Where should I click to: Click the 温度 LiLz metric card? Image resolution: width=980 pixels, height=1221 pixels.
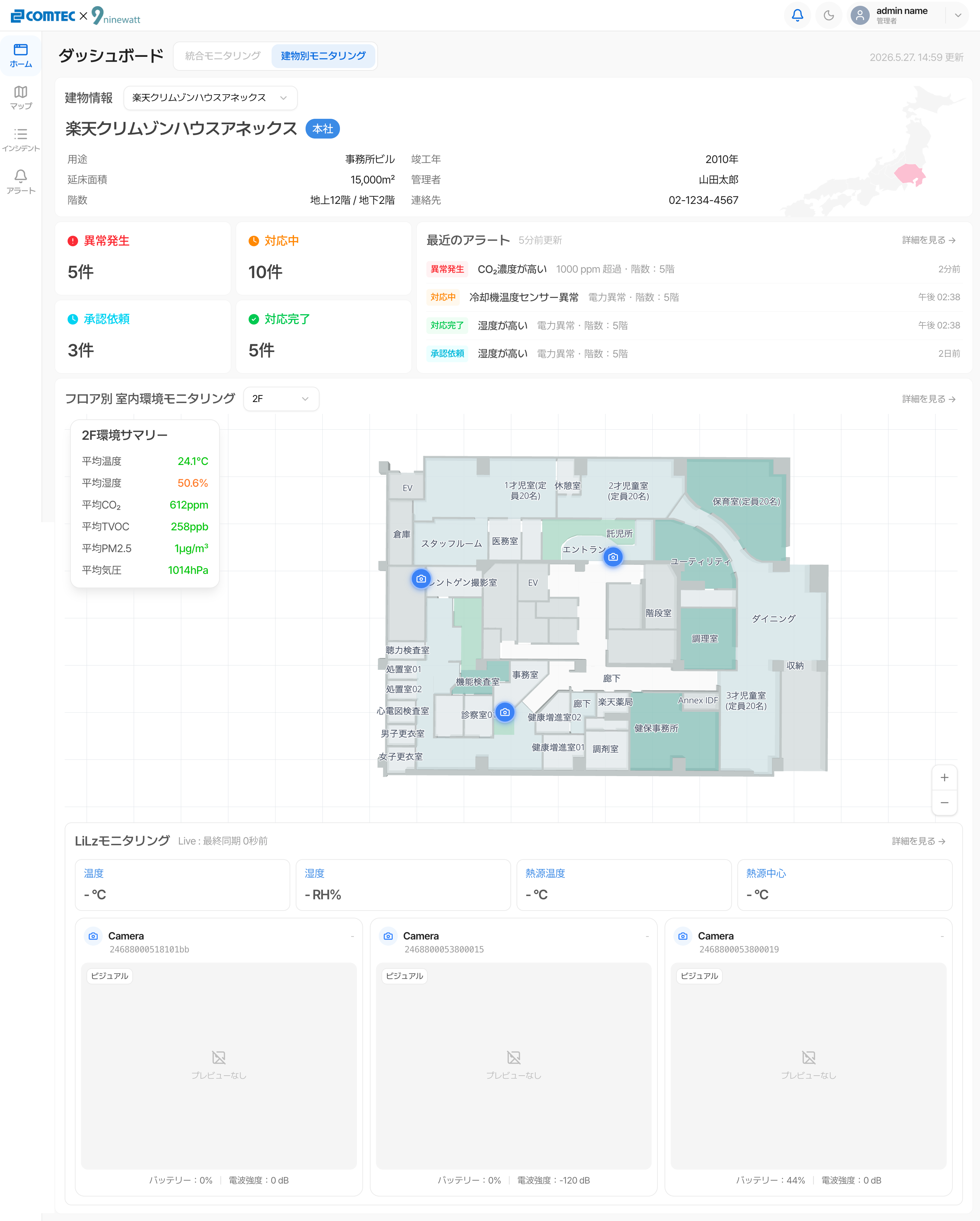click(182, 885)
